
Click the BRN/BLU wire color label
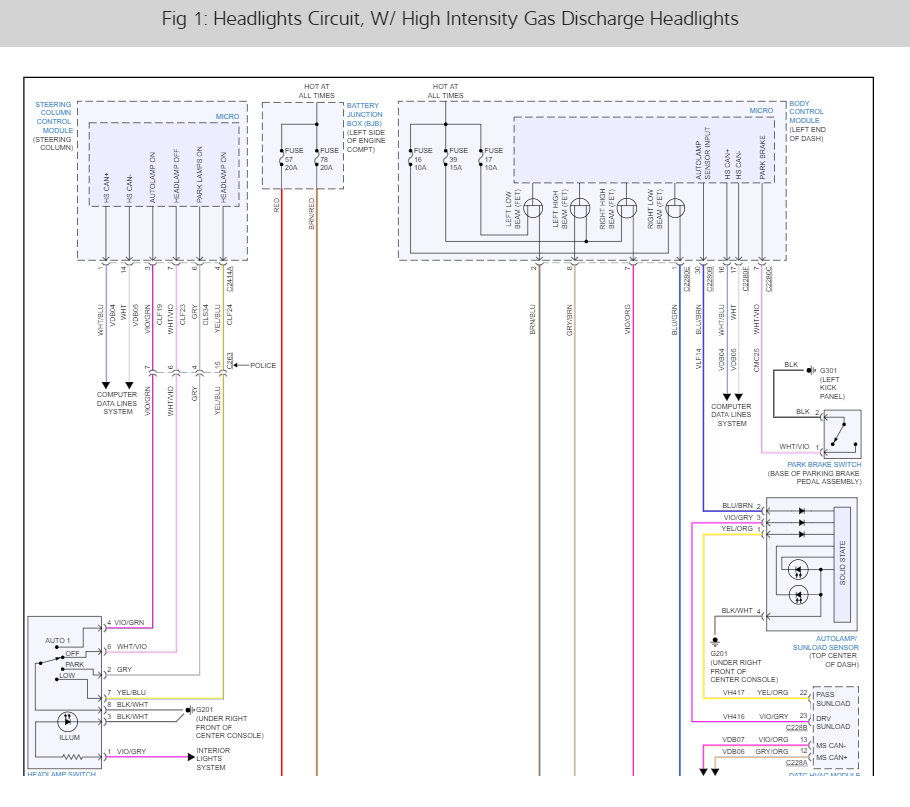point(533,320)
